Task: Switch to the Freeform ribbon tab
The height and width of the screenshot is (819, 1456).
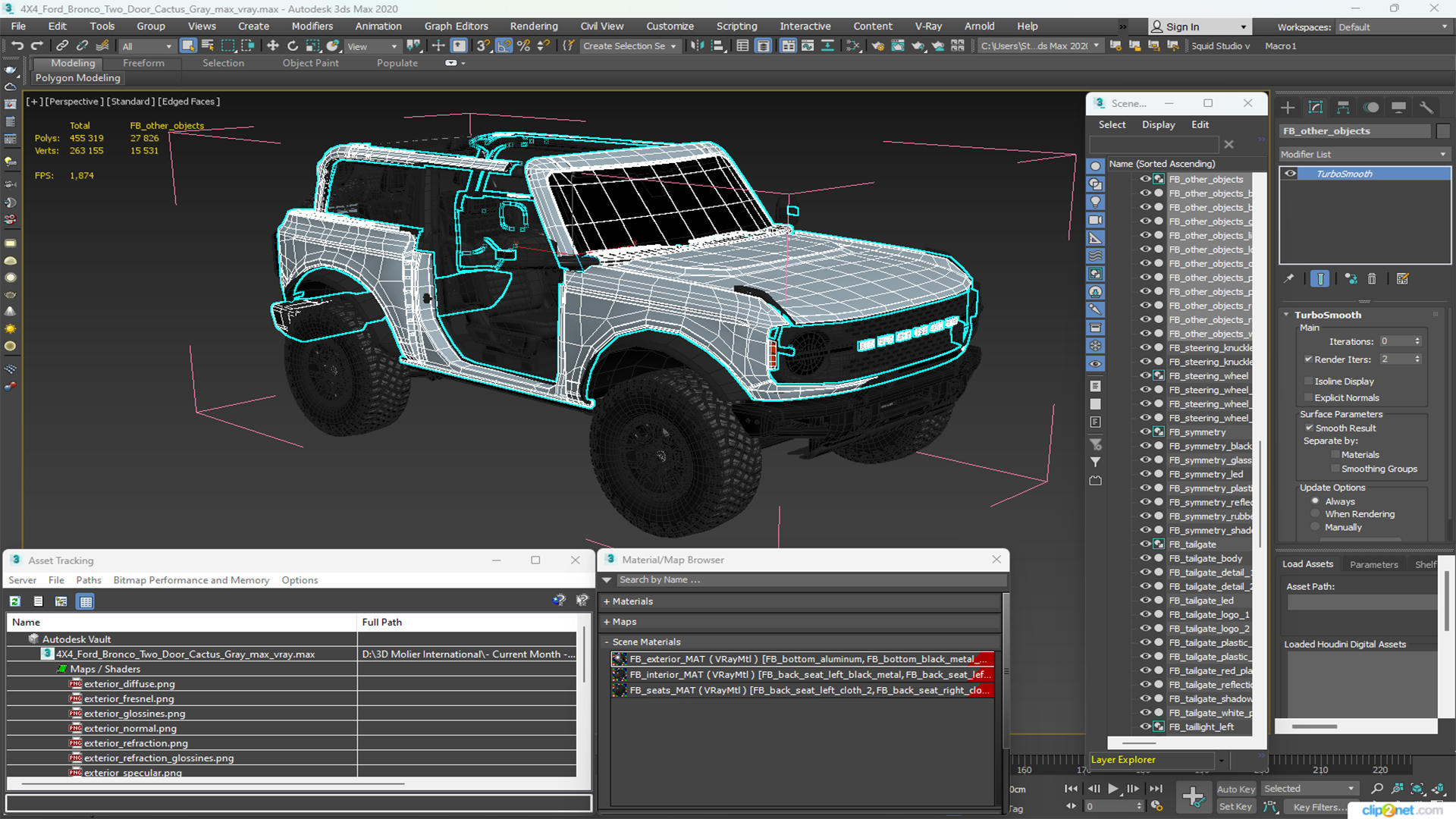Action: tap(143, 64)
